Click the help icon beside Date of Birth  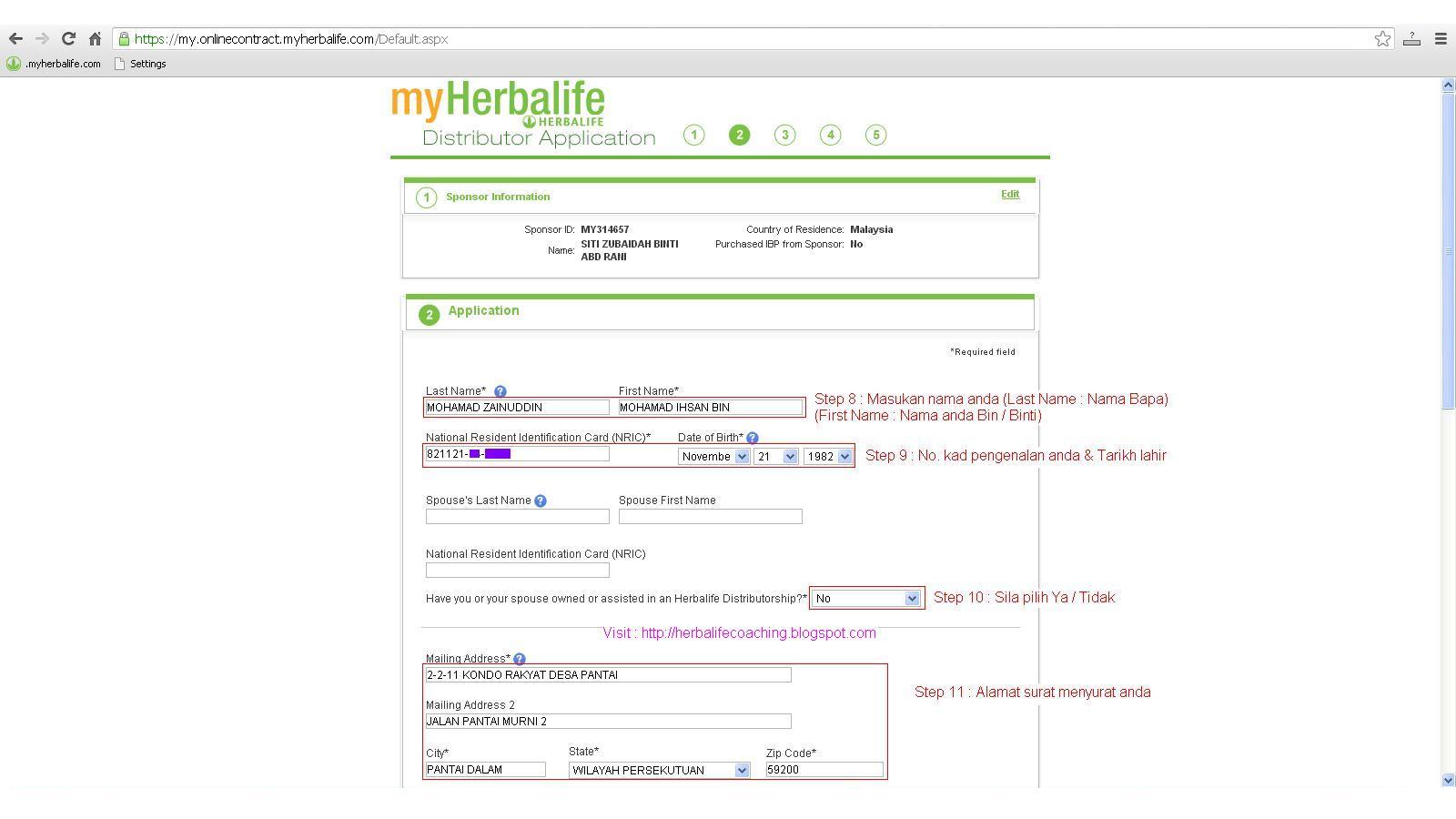(x=752, y=438)
